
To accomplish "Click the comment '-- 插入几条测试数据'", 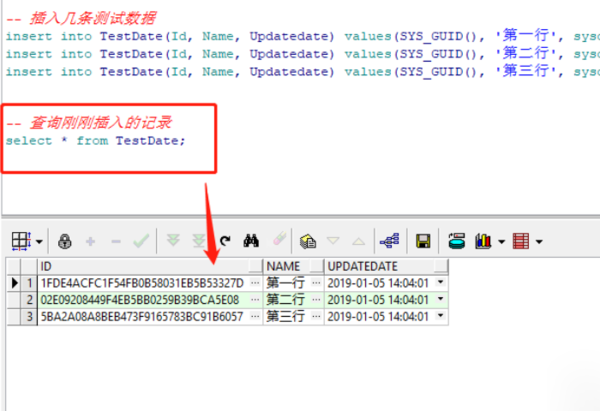I will tap(81, 18).
